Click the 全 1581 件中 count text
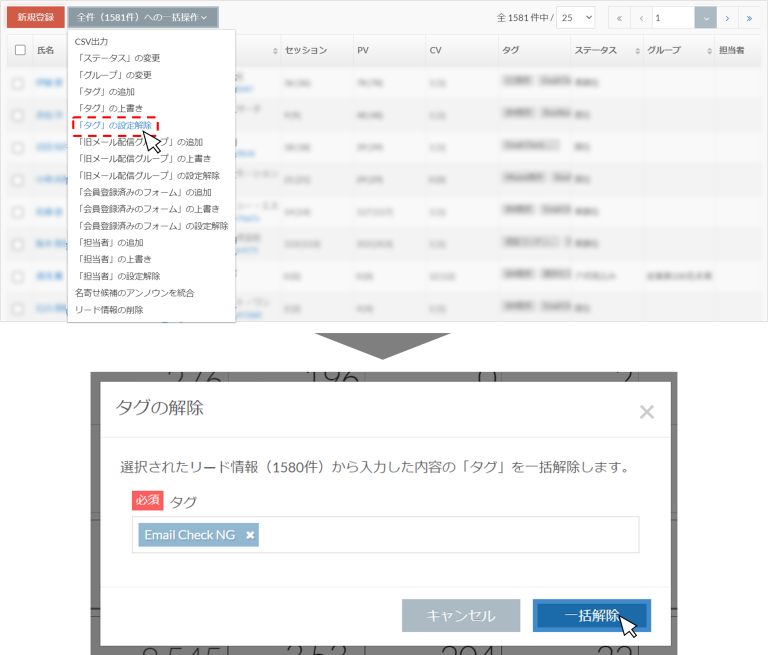 coord(525,18)
